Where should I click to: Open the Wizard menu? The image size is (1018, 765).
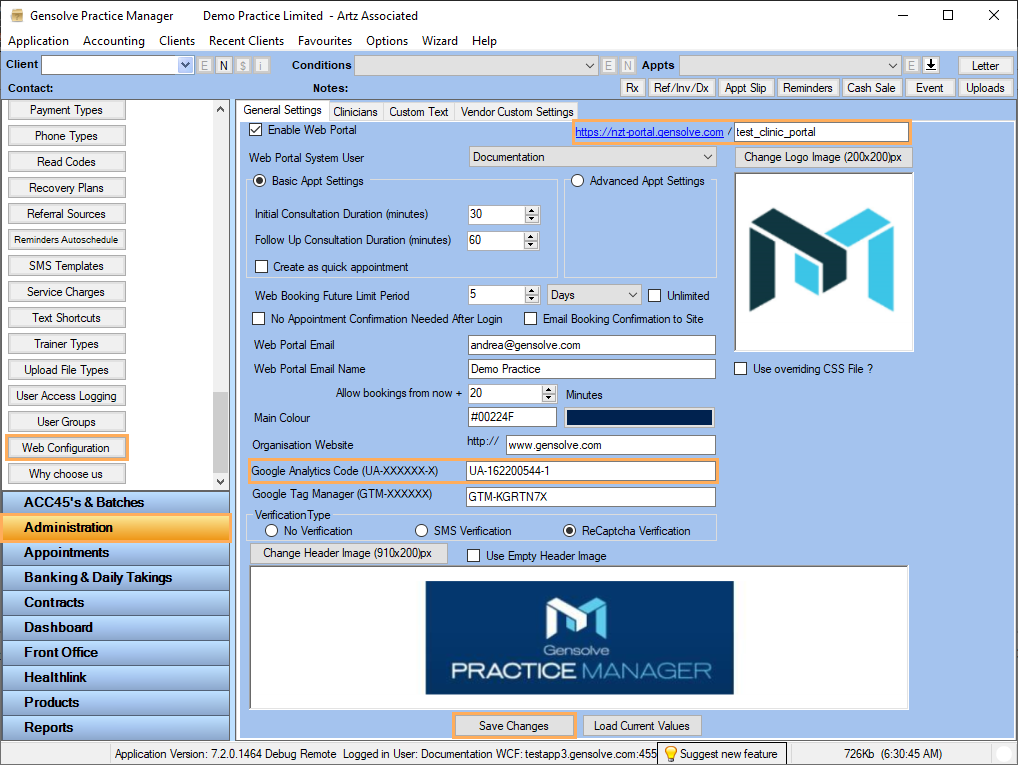point(440,41)
